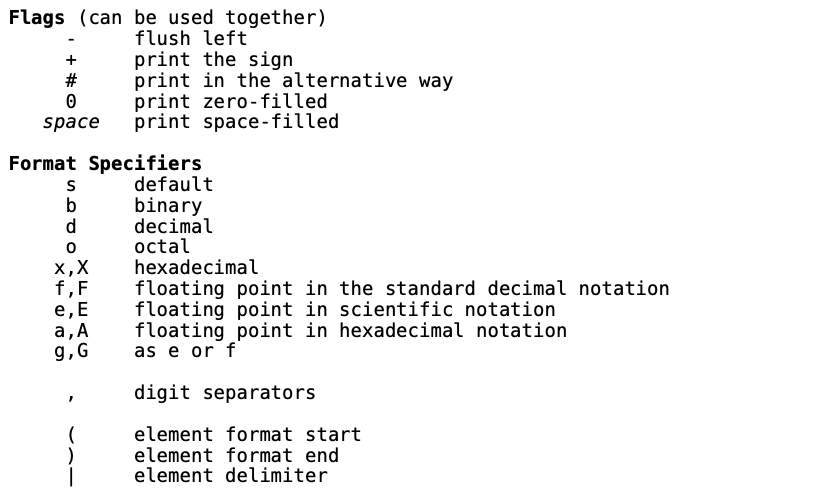Click the "print space-filled" description
834x490 pixels.
[236, 122]
